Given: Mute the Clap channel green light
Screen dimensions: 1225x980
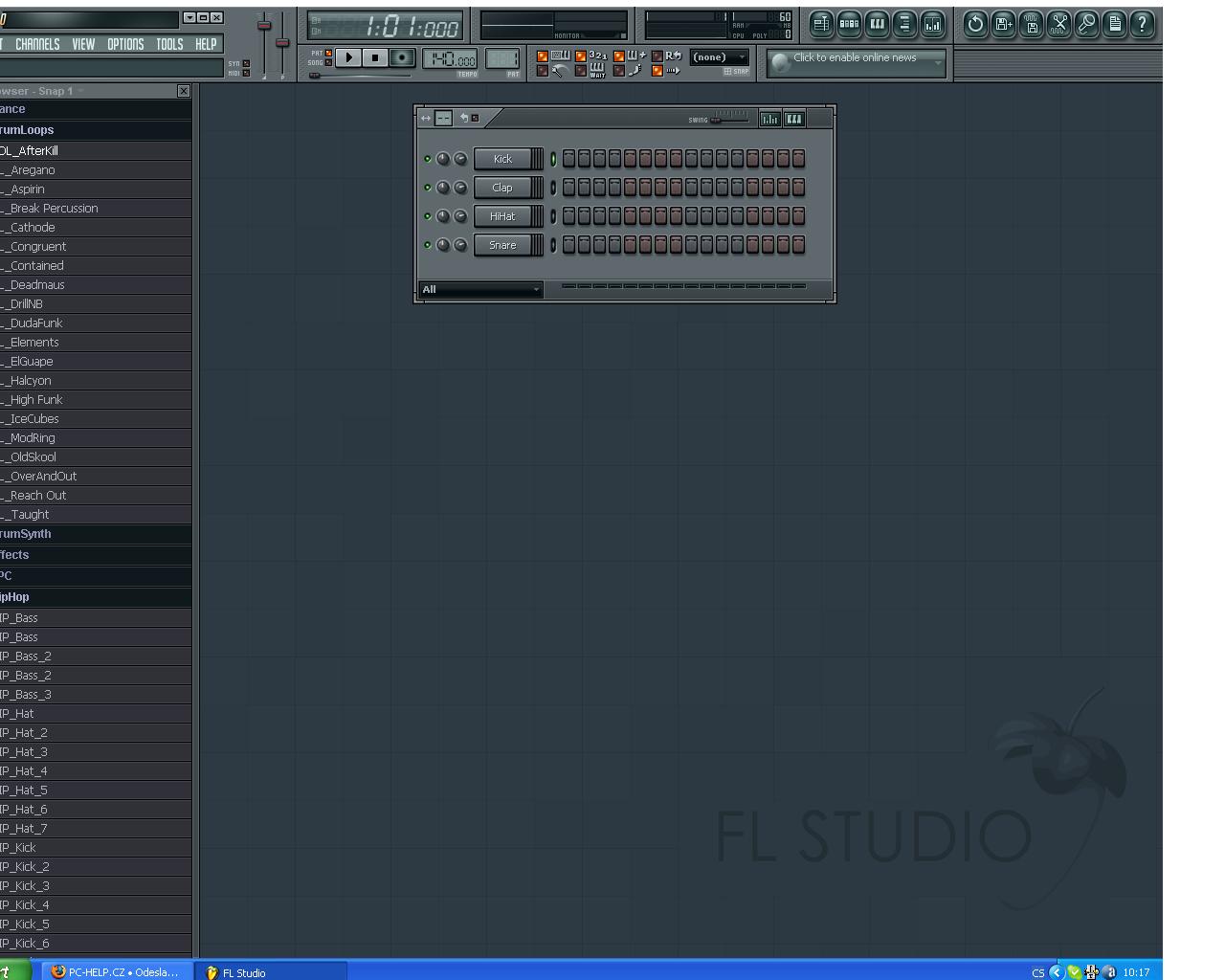Looking at the screenshot, I should click(x=428, y=188).
